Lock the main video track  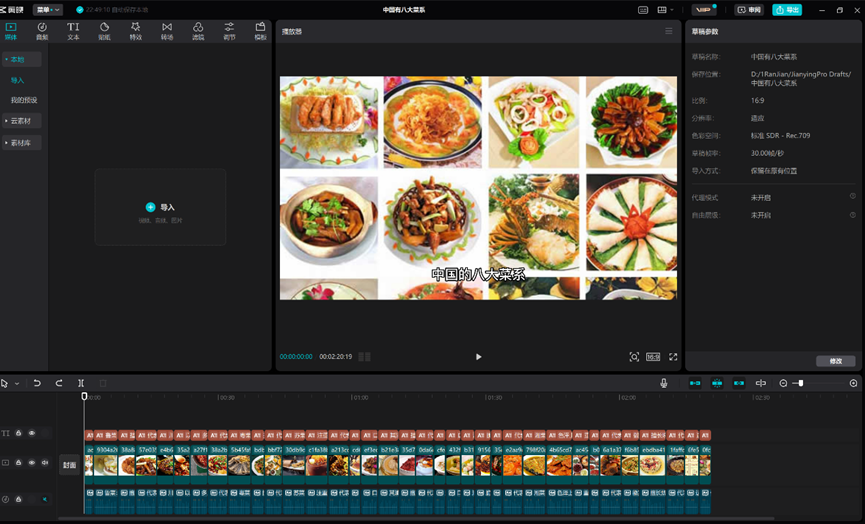tap(18, 463)
